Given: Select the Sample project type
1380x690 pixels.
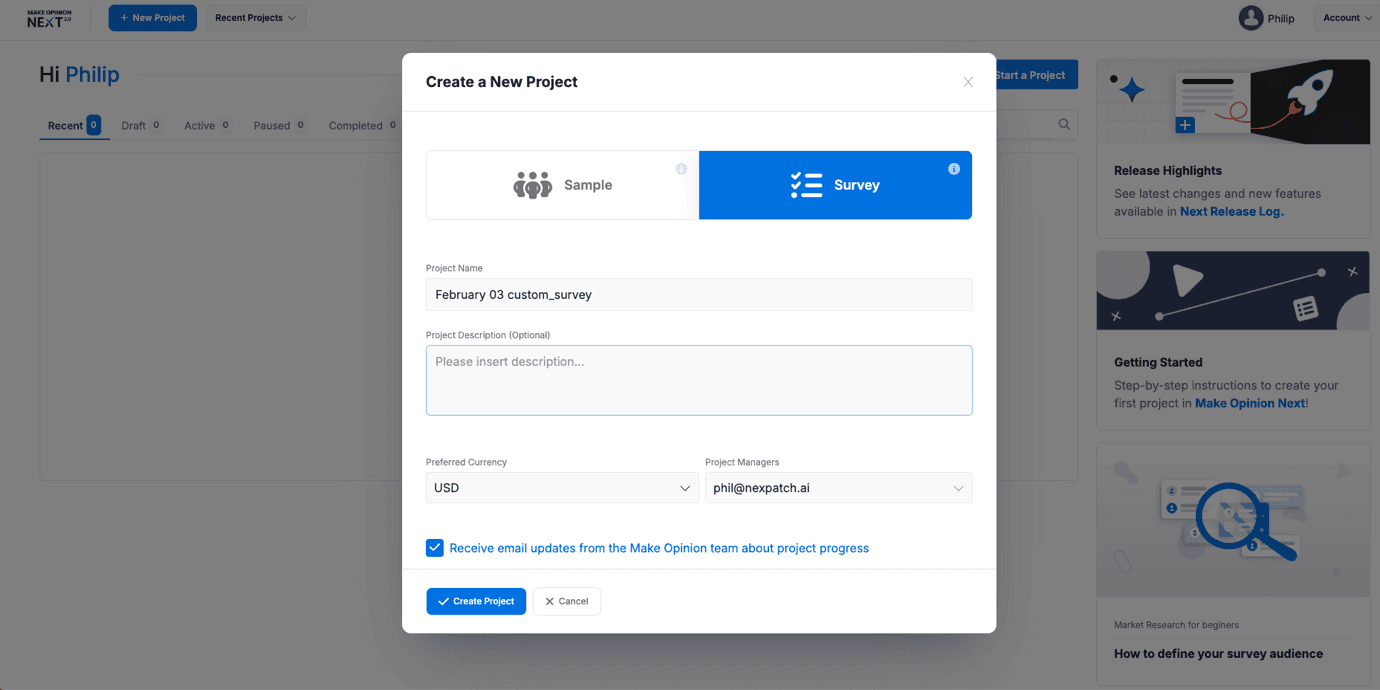Looking at the screenshot, I should click(x=562, y=185).
